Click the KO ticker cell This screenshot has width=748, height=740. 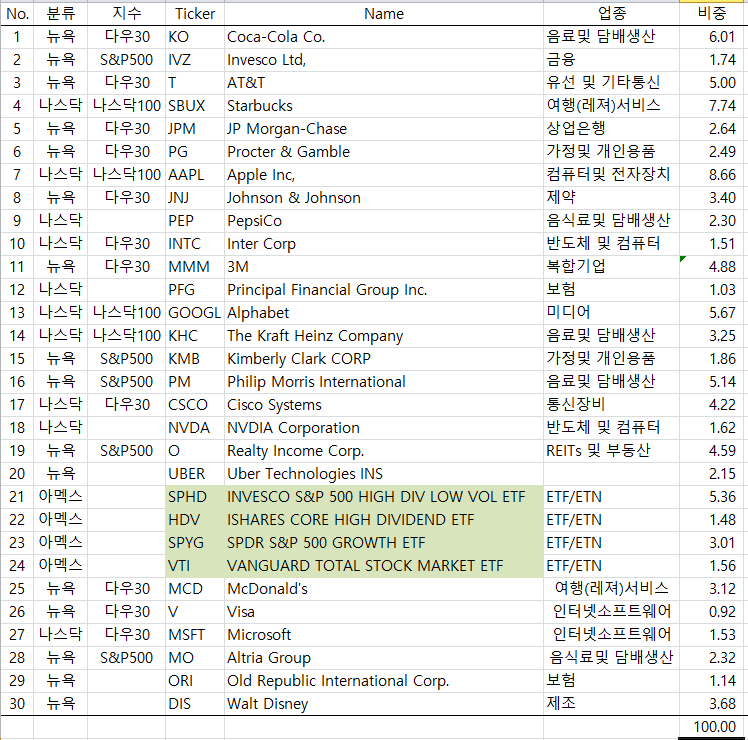point(195,37)
